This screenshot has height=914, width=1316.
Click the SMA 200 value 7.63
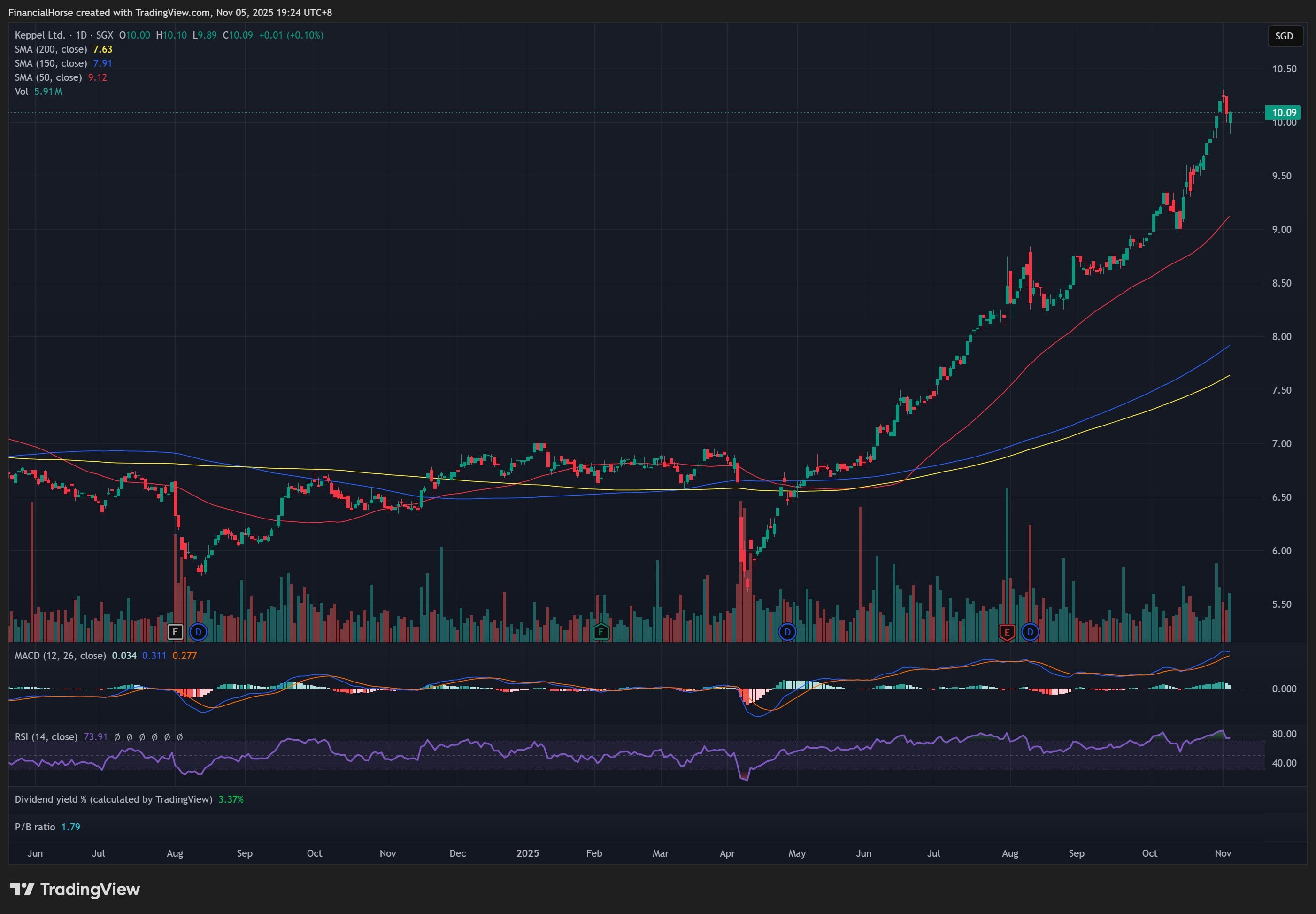point(102,49)
